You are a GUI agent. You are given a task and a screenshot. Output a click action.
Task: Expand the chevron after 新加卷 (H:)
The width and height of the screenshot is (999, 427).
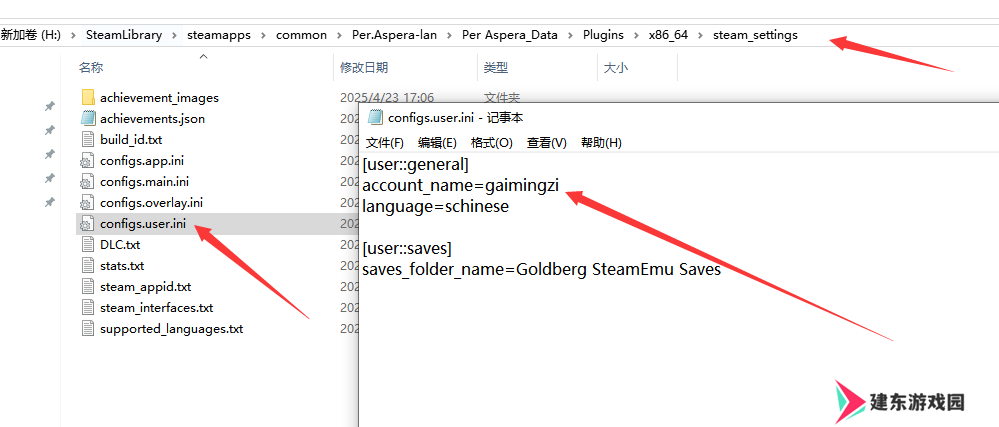coord(74,36)
